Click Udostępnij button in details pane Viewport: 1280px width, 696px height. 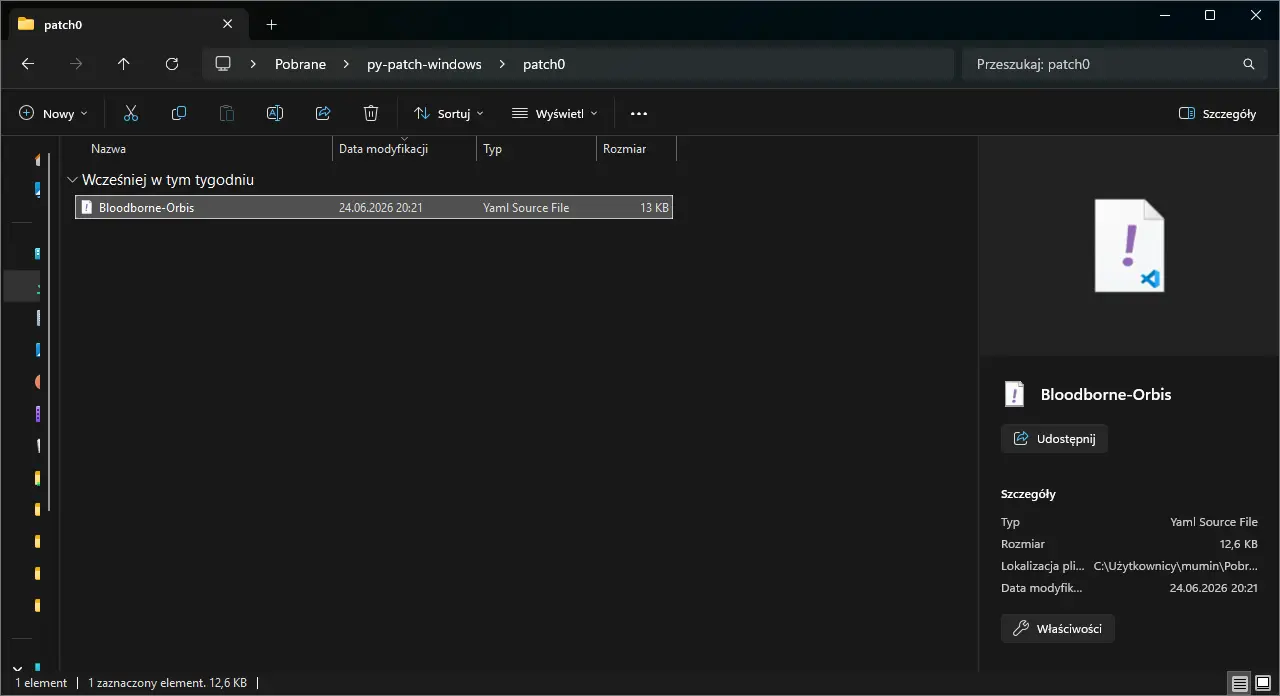point(1054,438)
